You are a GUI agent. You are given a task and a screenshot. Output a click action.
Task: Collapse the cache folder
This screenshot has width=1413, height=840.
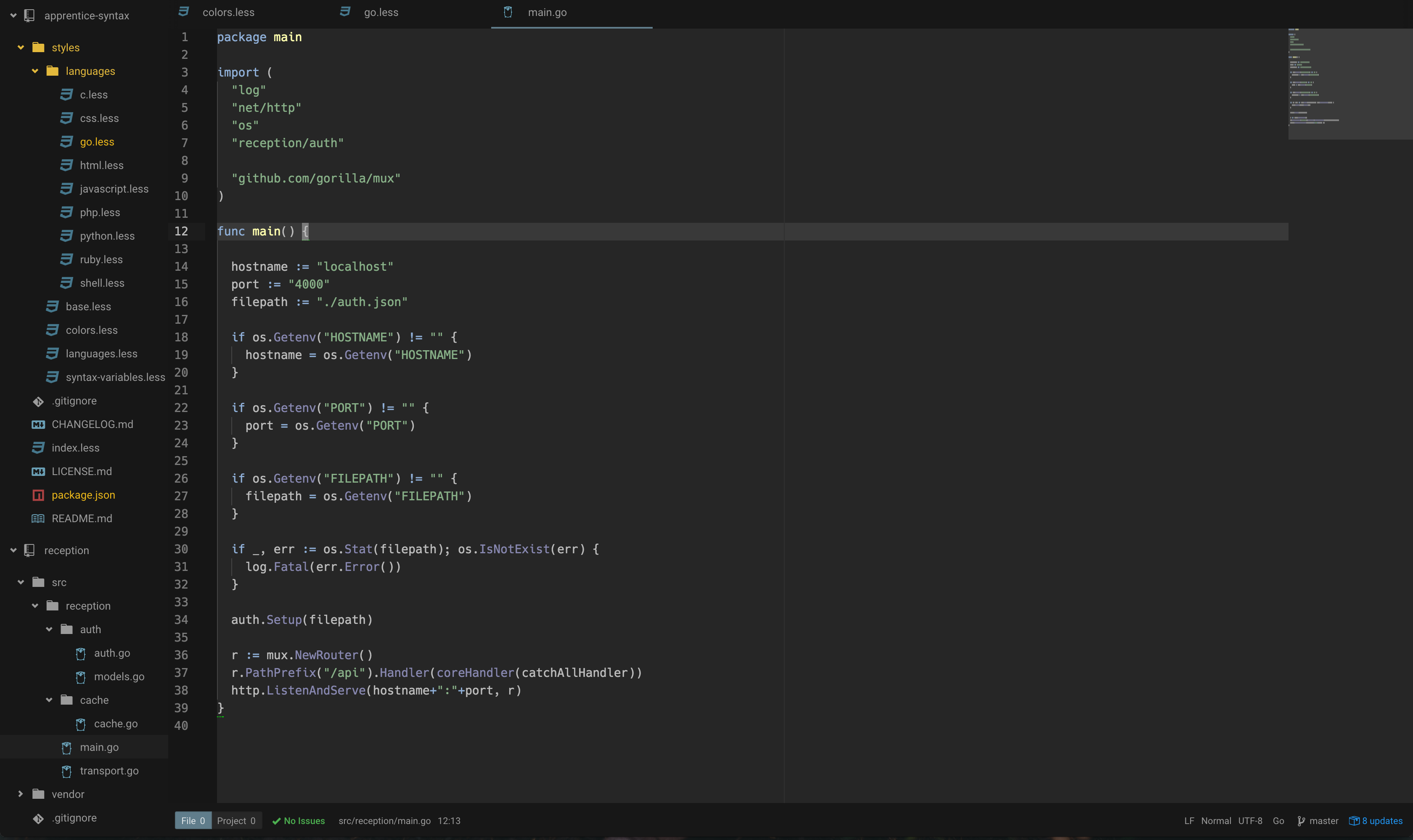[49, 700]
